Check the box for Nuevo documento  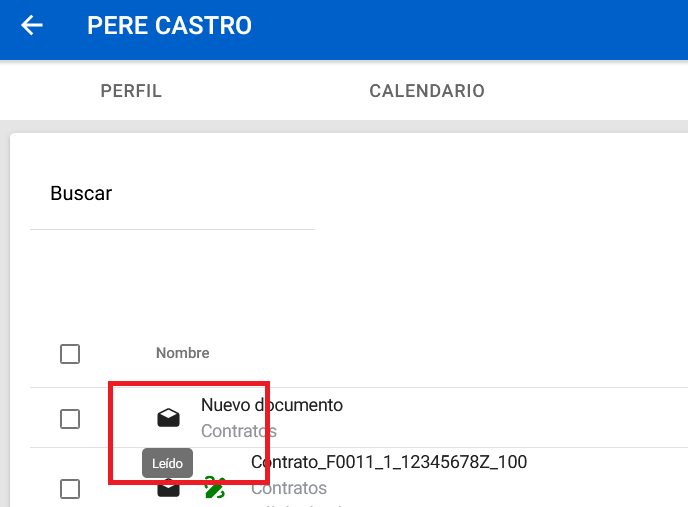point(70,419)
